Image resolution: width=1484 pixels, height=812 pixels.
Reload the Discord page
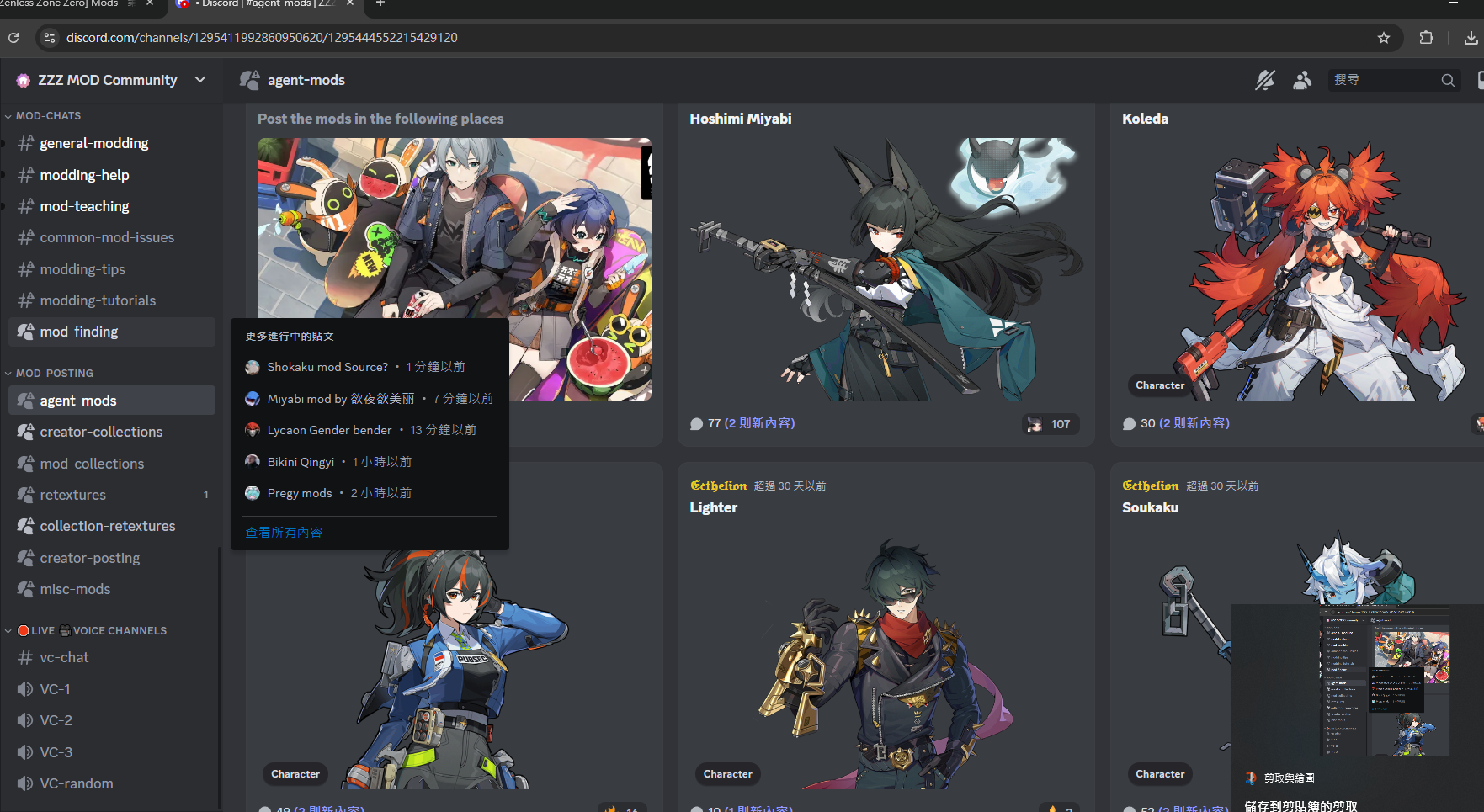click(x=13, y=38)
